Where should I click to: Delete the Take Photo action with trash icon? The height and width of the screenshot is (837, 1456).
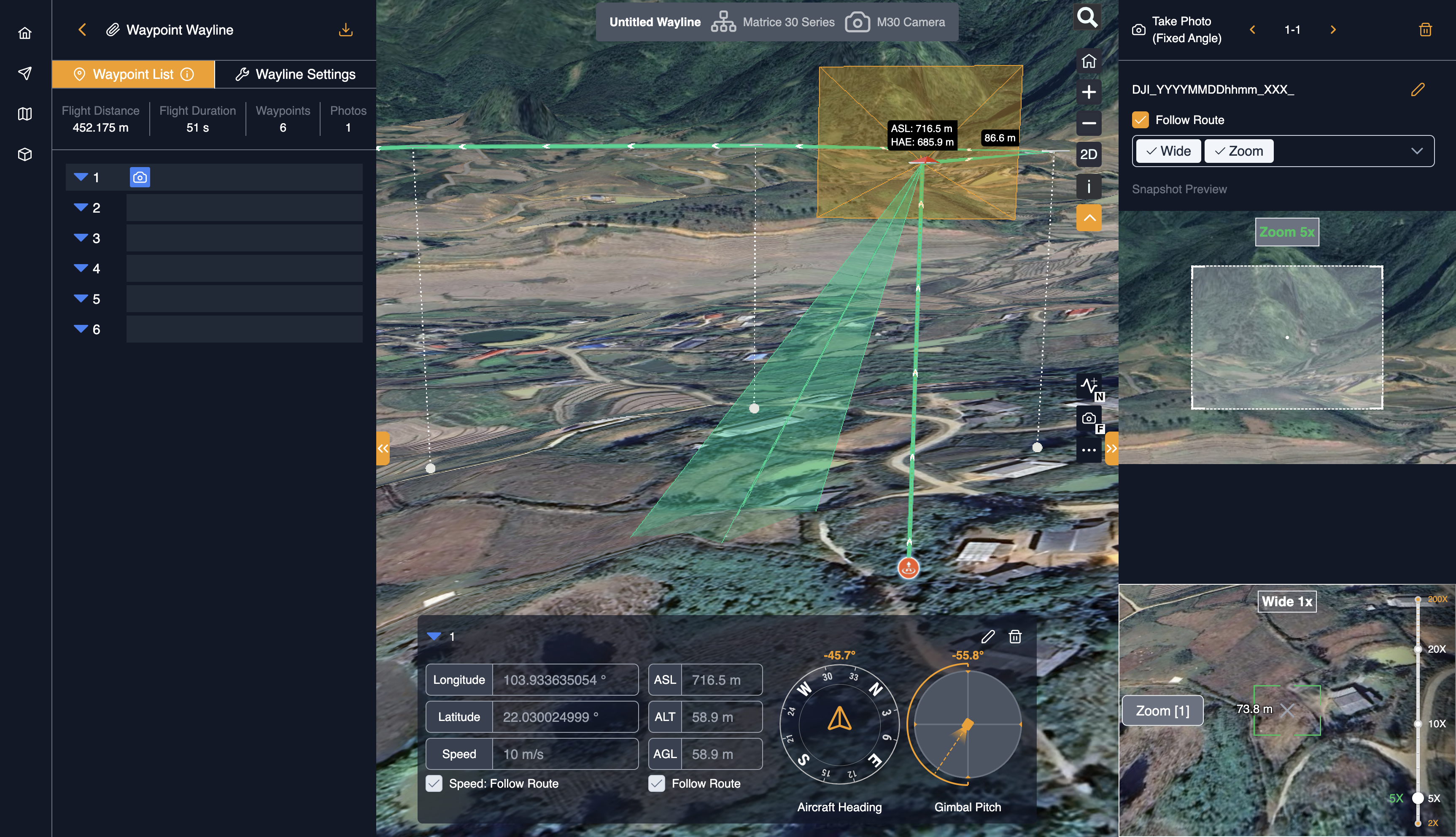[1425, 30]
